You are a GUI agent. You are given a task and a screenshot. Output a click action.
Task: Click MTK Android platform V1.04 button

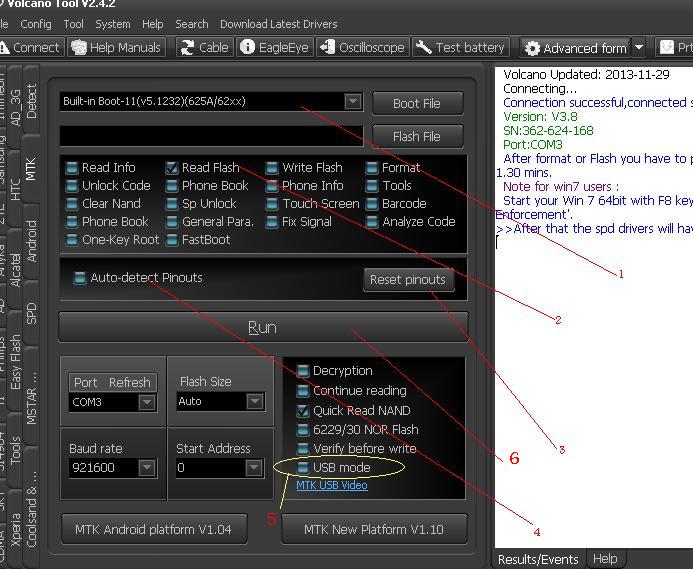(153, 529)
